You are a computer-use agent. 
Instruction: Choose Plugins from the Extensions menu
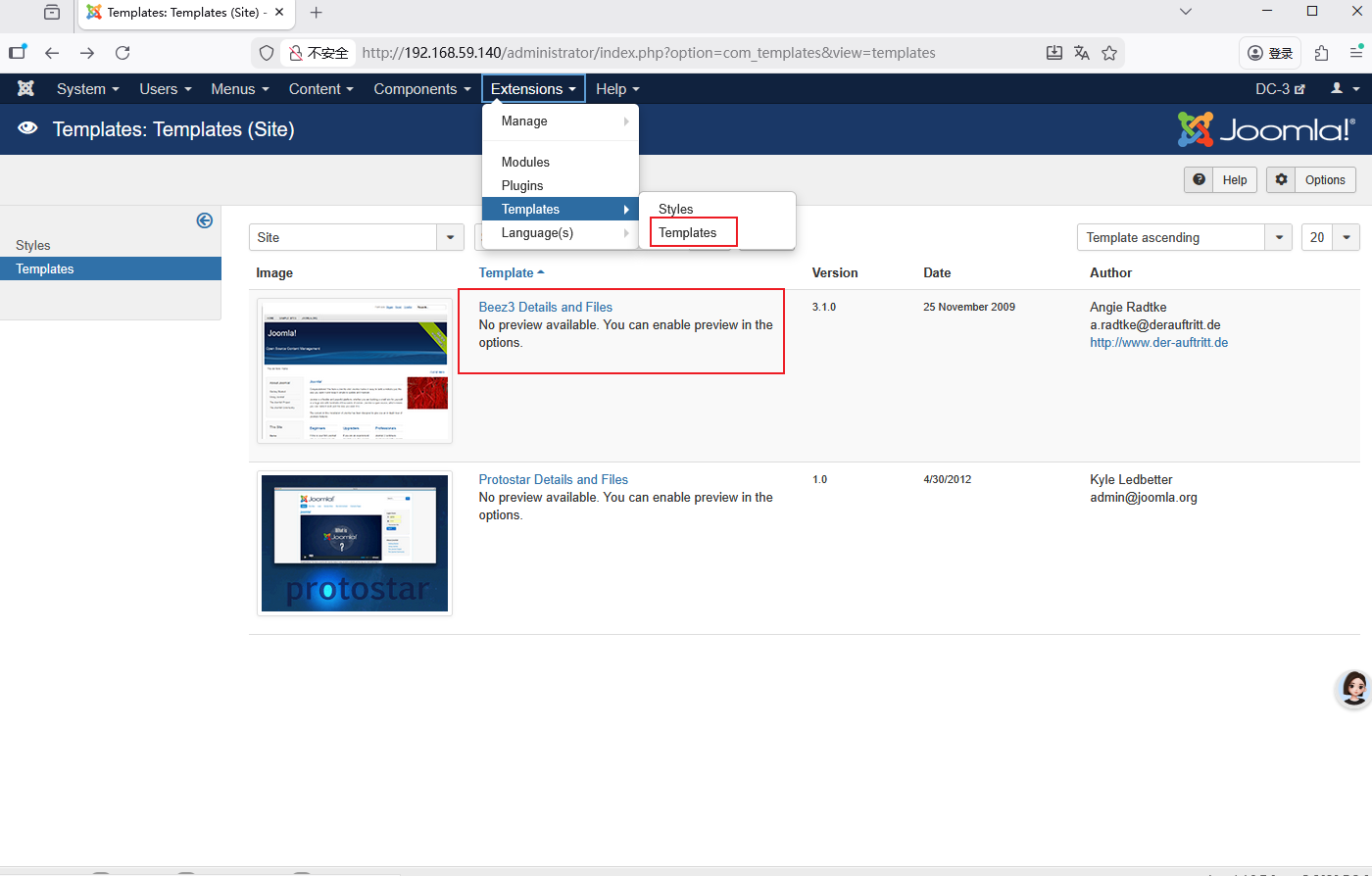point(561,186)
